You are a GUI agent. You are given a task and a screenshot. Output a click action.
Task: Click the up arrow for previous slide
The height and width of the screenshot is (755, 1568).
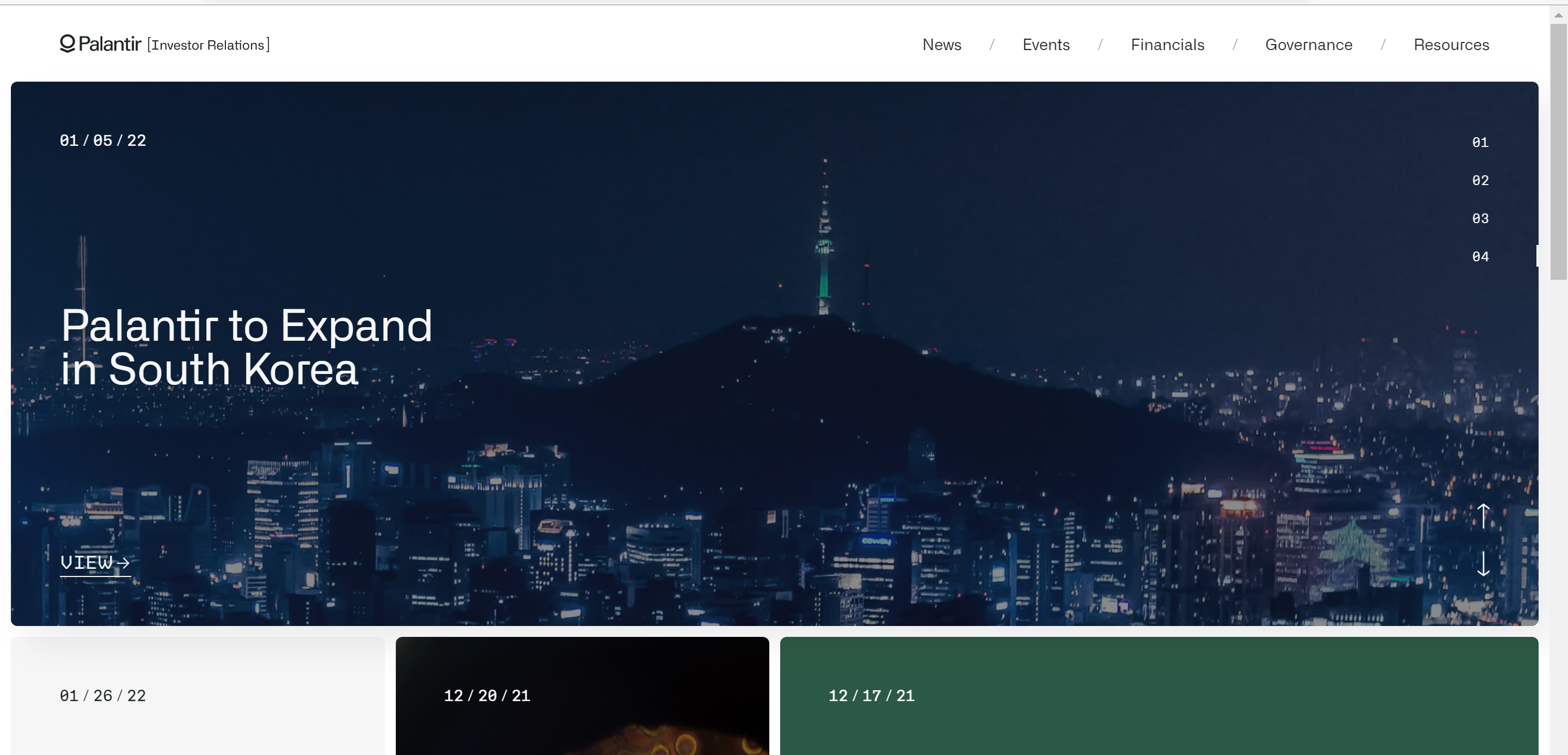[x=1484, y=516]
